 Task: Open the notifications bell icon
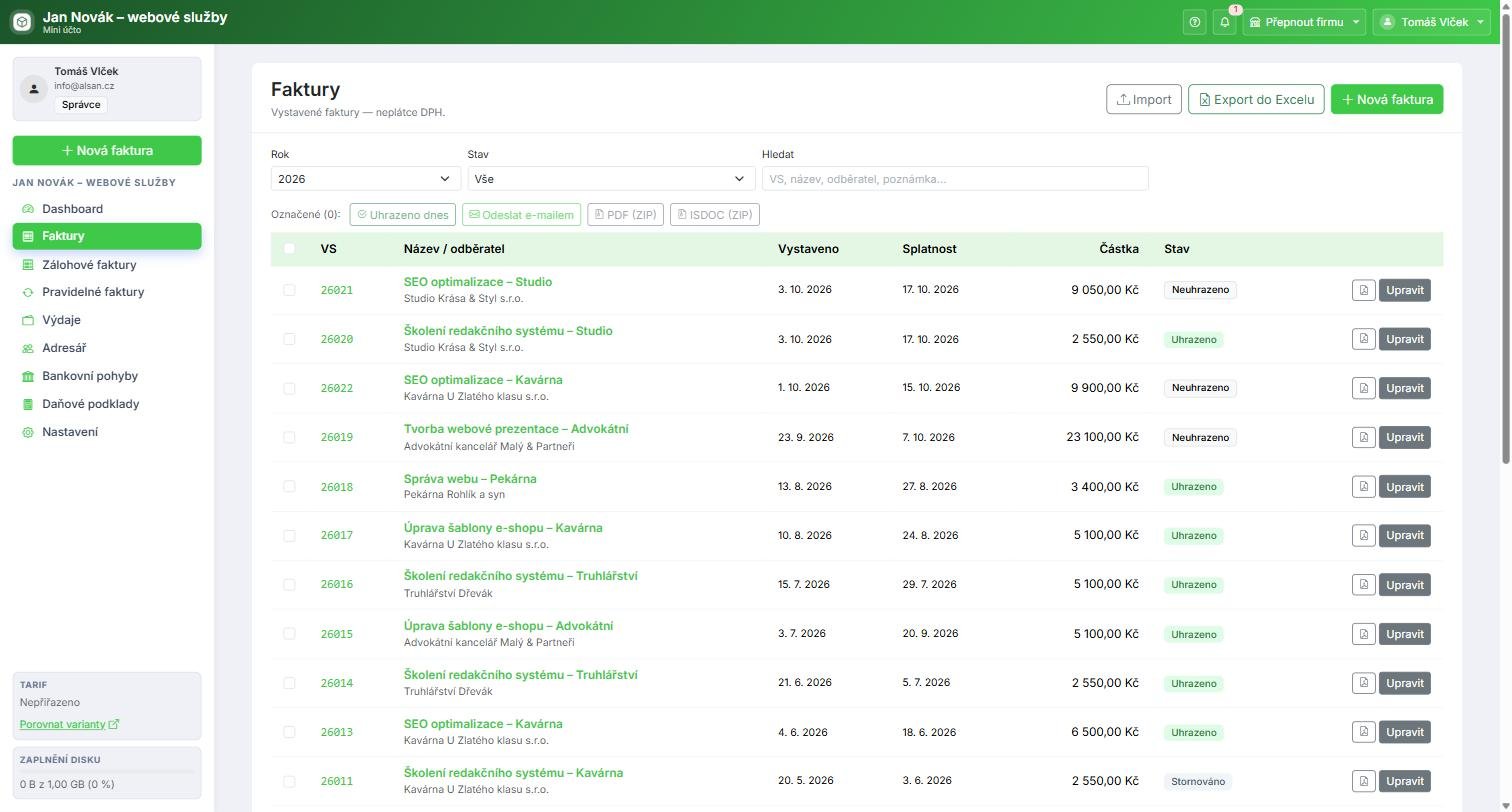(x=1224, y=22)
